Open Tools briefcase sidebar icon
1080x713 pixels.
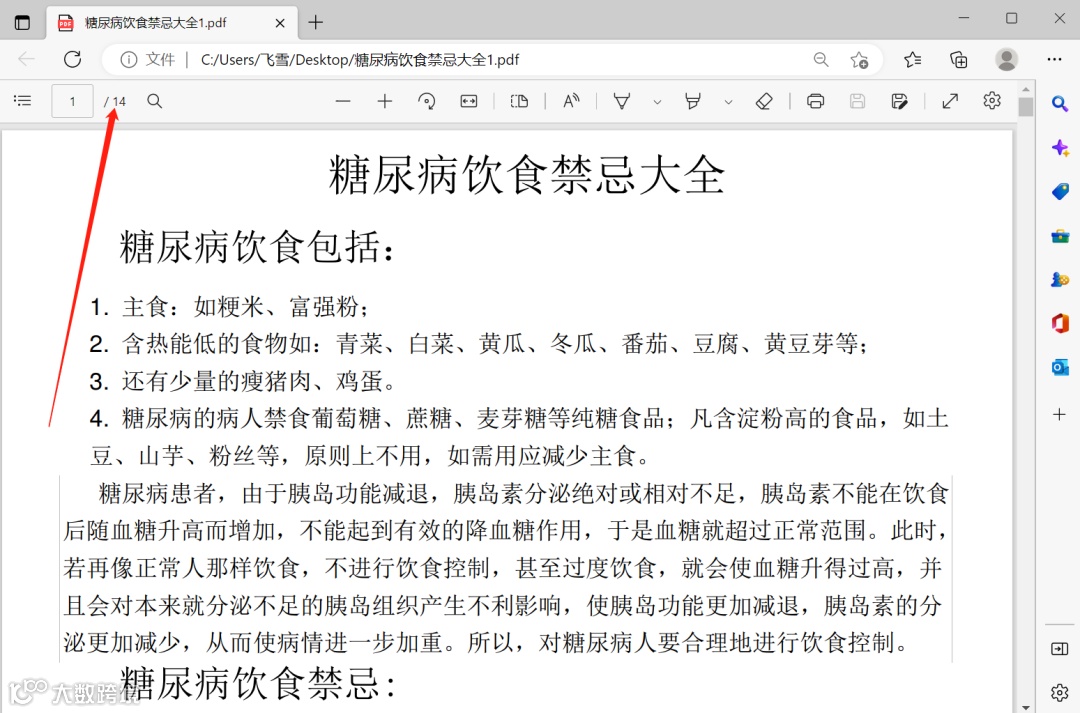point(1060,236)
